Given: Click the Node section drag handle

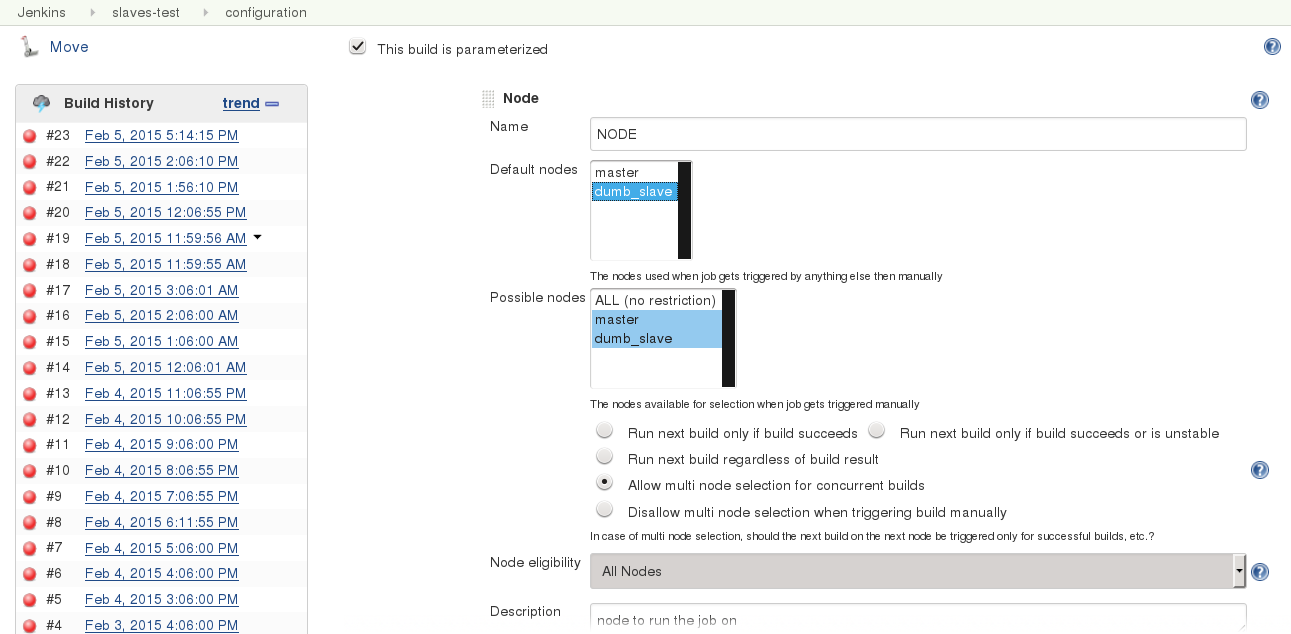Looking at the screenshot, I should click(x=488, y=99).
